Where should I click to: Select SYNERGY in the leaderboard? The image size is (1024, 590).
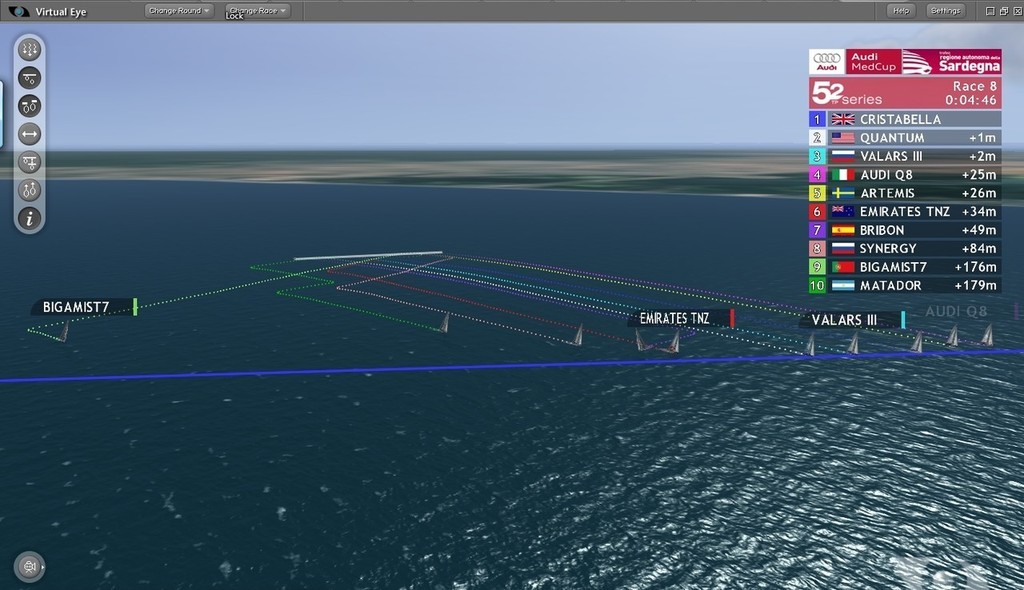click(904, 248)
